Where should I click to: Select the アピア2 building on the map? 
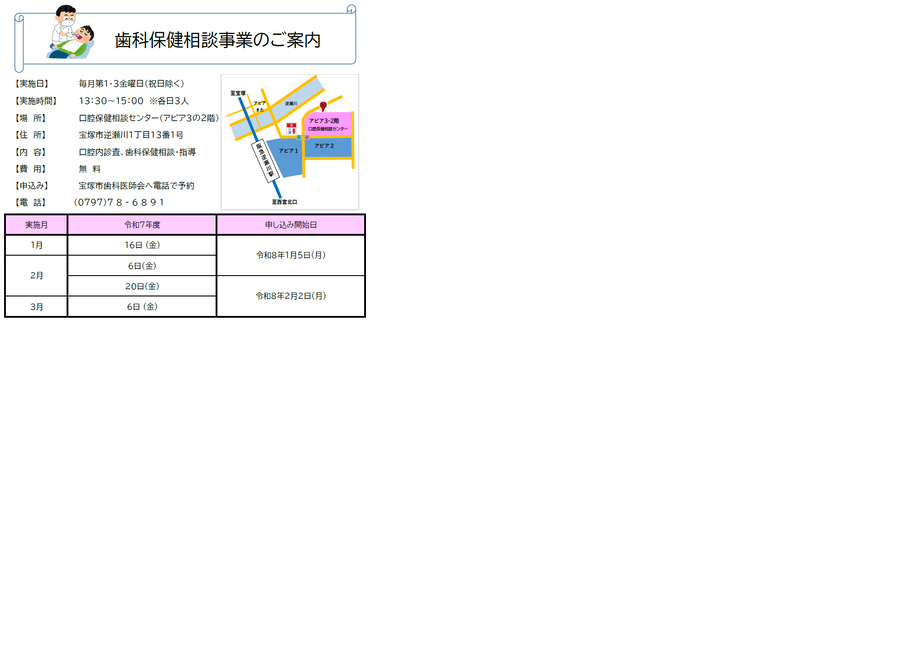[x=324, y=146]
